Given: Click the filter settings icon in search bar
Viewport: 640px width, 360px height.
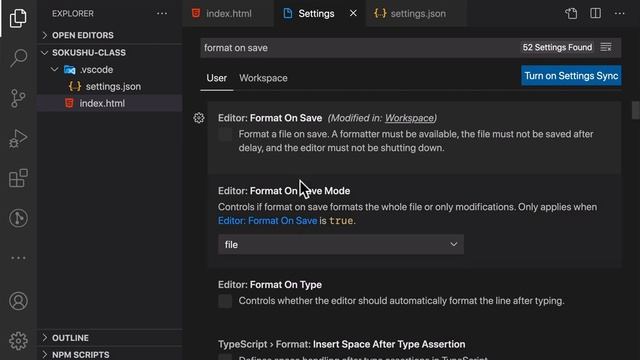Looking at the screenshot, I should (606, 47).
